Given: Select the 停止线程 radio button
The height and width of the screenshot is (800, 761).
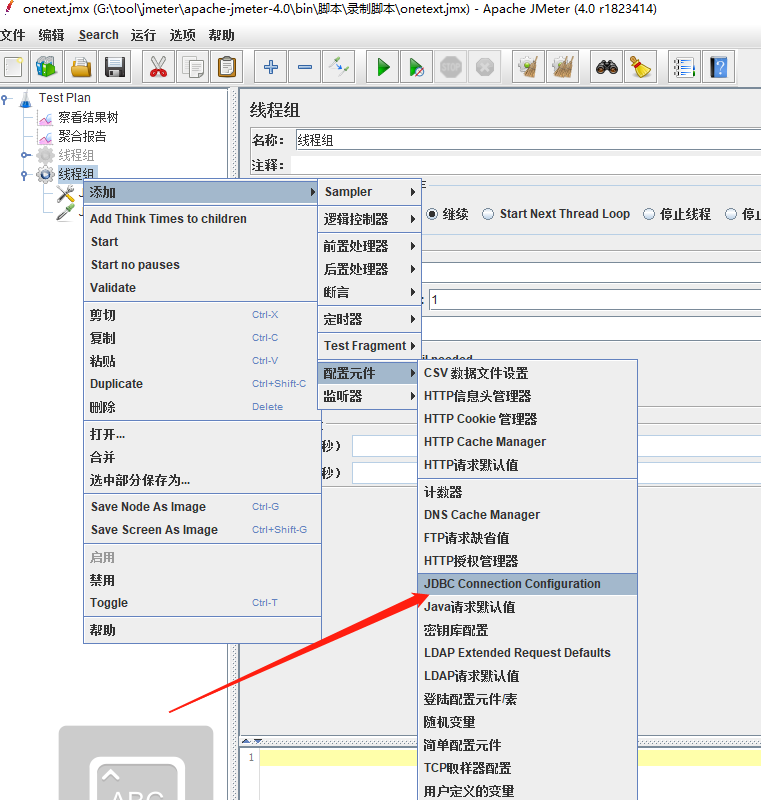Looking at the screenshot, I should [x=649, y=214].
